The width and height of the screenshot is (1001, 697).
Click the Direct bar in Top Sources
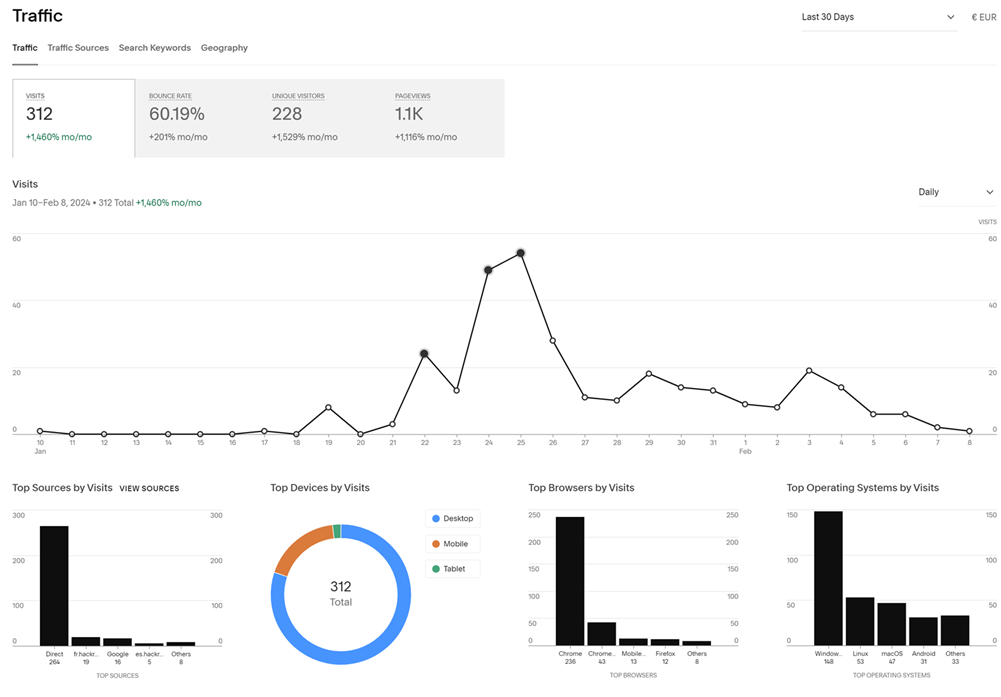(54, 586)
